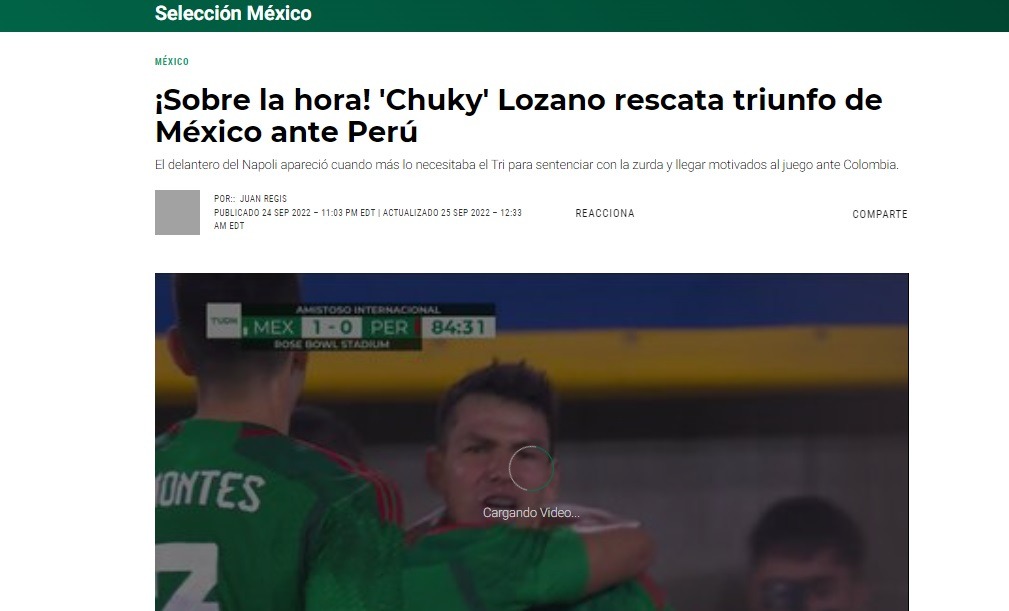Click the gray author avatar placeholder
Screen dimensions: 1009x611
(177, 212)
